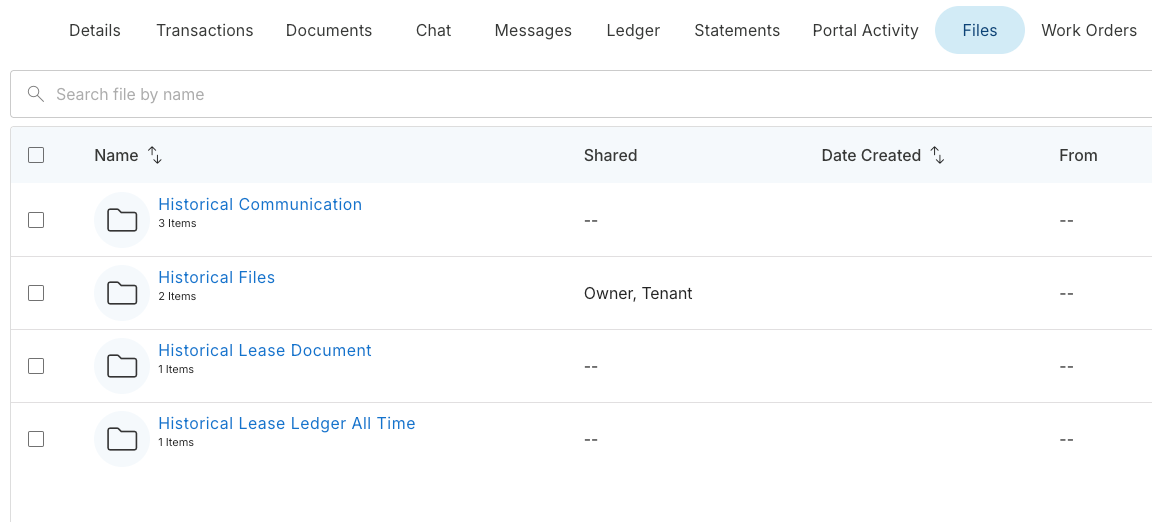Viewport: 1152px width, 522px height.
Task: Click the '2 Items' count text
Action: [x=177, y=296]
